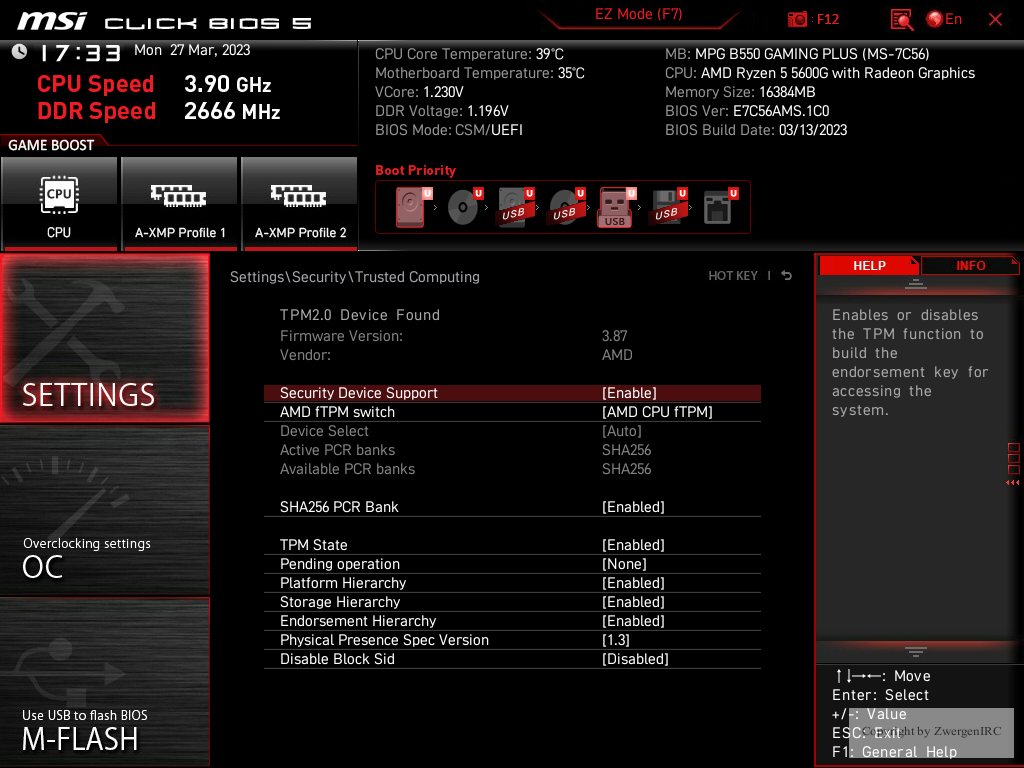
Task: Open the Security Device Support value dropdown
Action: (629, 393)
